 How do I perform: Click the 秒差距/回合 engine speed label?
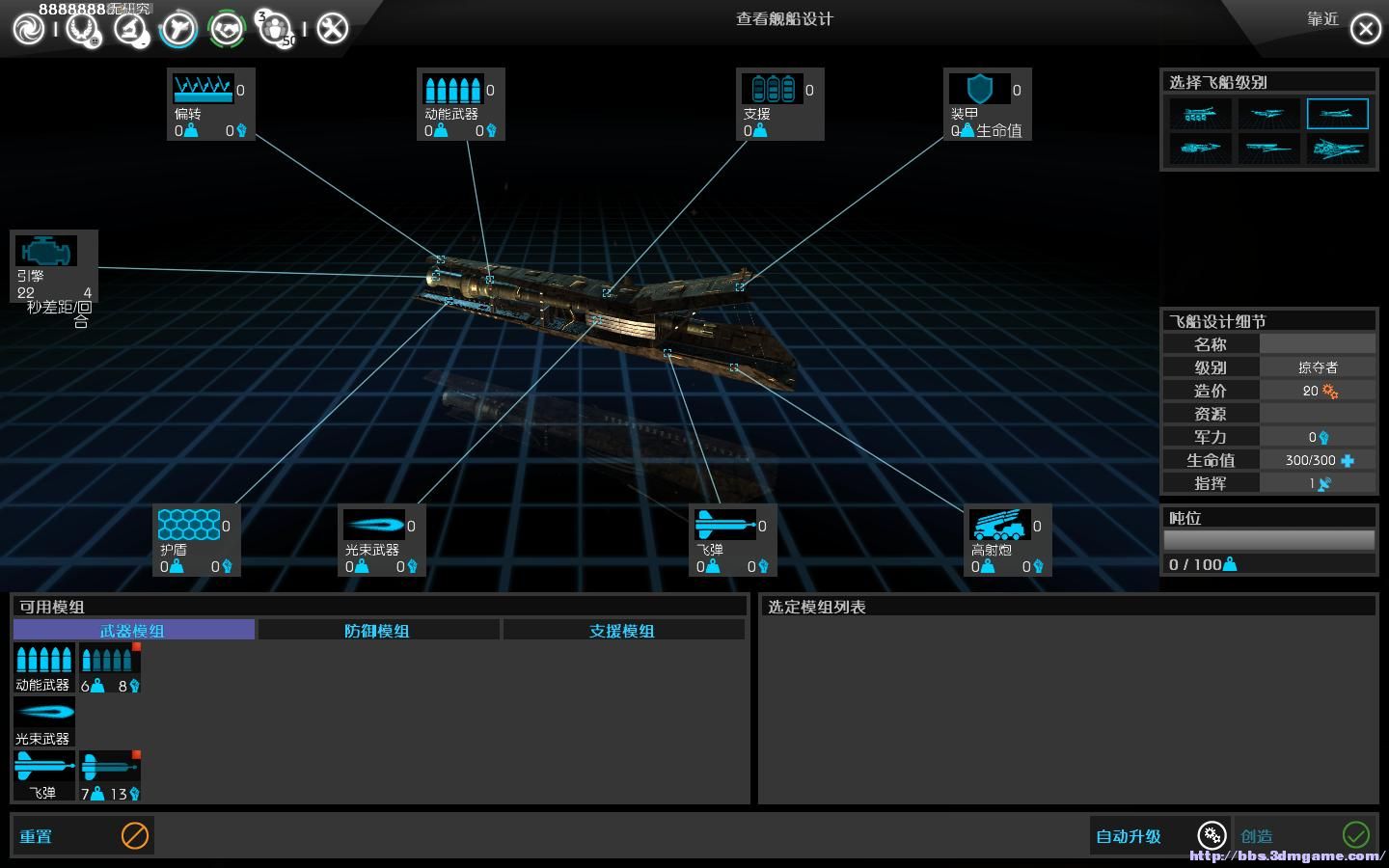click(x=58, y=314)
